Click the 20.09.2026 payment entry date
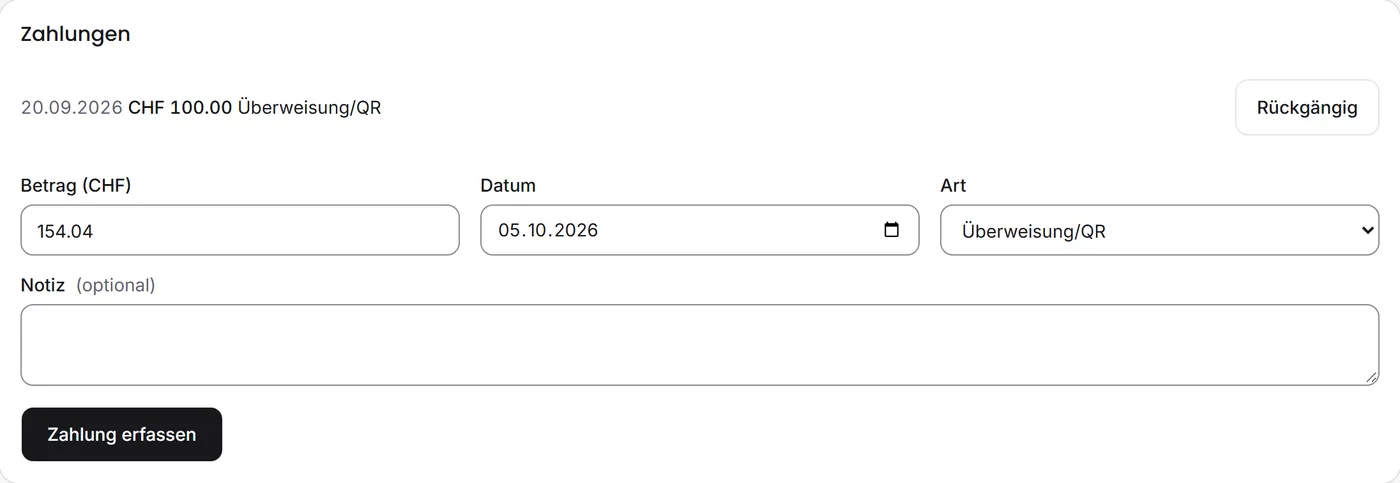This screenshot has width=1400, height=483. (x=72, y=107)
